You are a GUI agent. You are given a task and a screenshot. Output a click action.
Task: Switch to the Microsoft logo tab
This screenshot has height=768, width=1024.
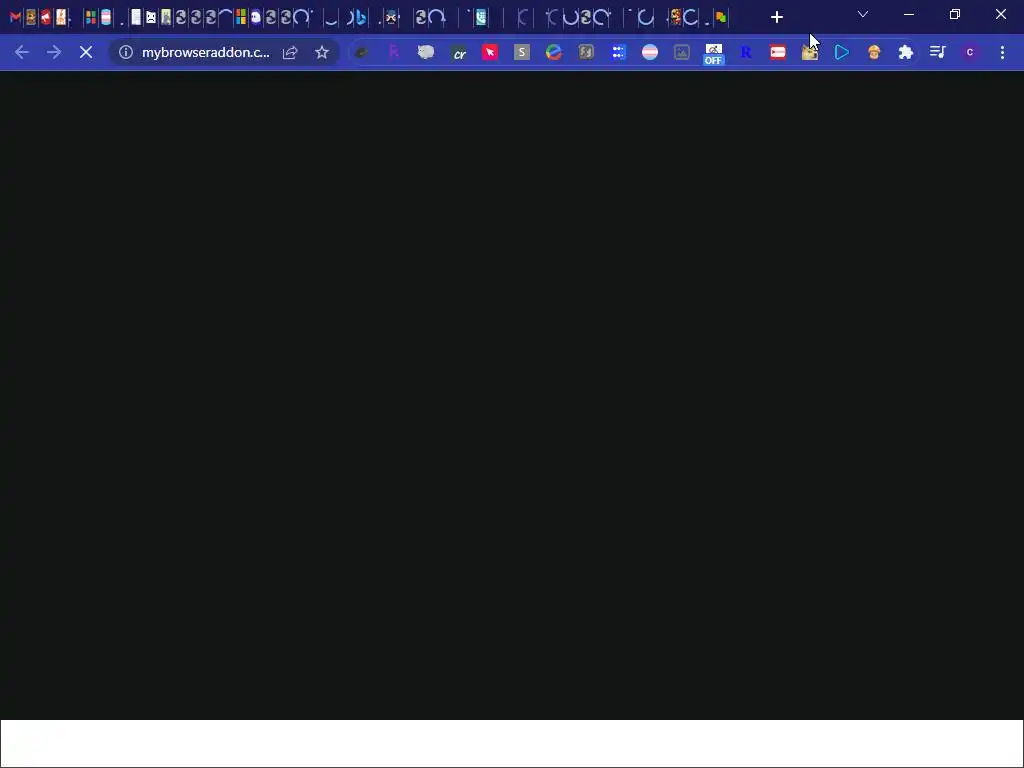[x=241, y=18]
